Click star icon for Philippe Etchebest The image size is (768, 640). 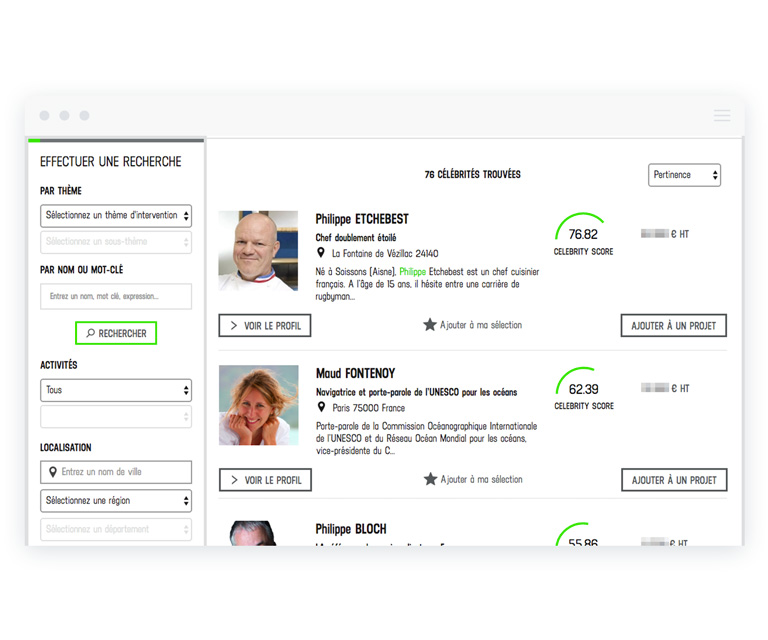[430, 325]
